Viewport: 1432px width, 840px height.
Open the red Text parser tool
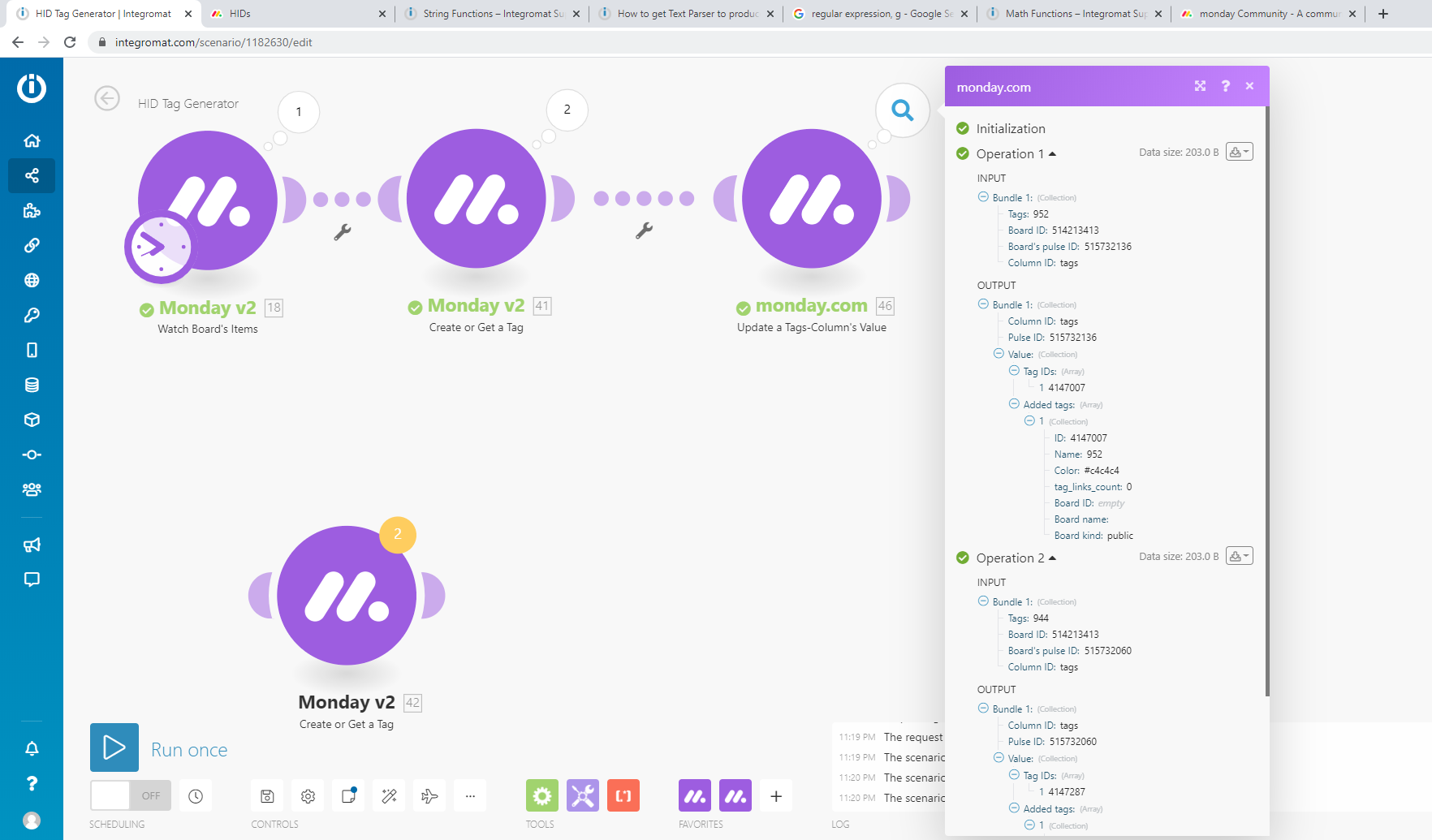pos(623,796)
